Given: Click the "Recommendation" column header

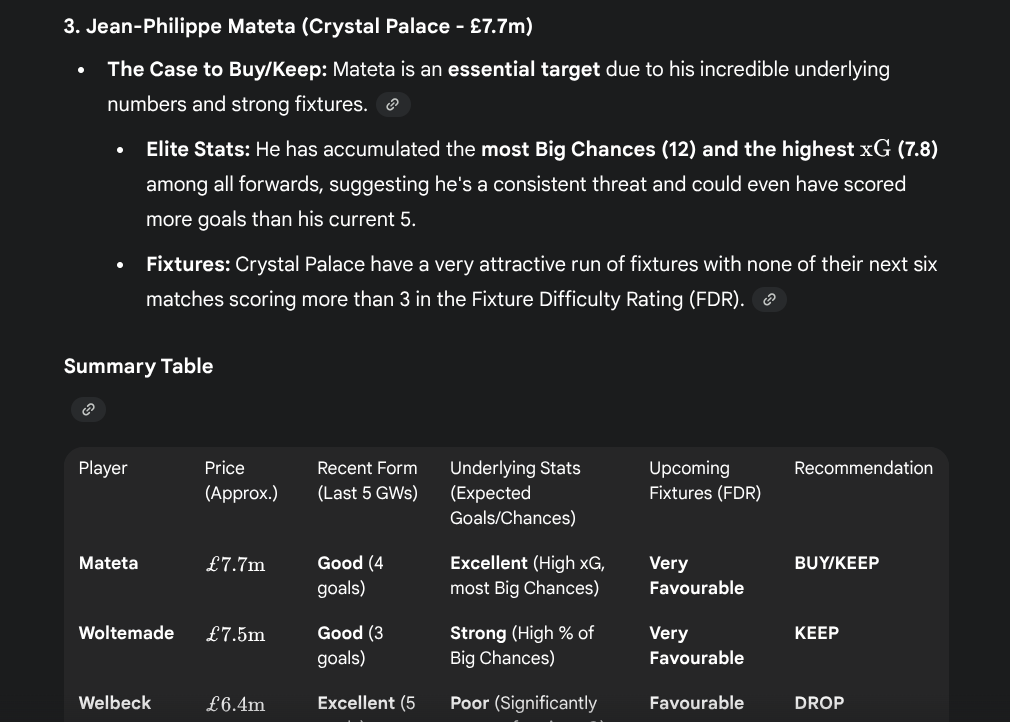Looking at the screenshot, I should pyautogui.click(x=863, y=468).
